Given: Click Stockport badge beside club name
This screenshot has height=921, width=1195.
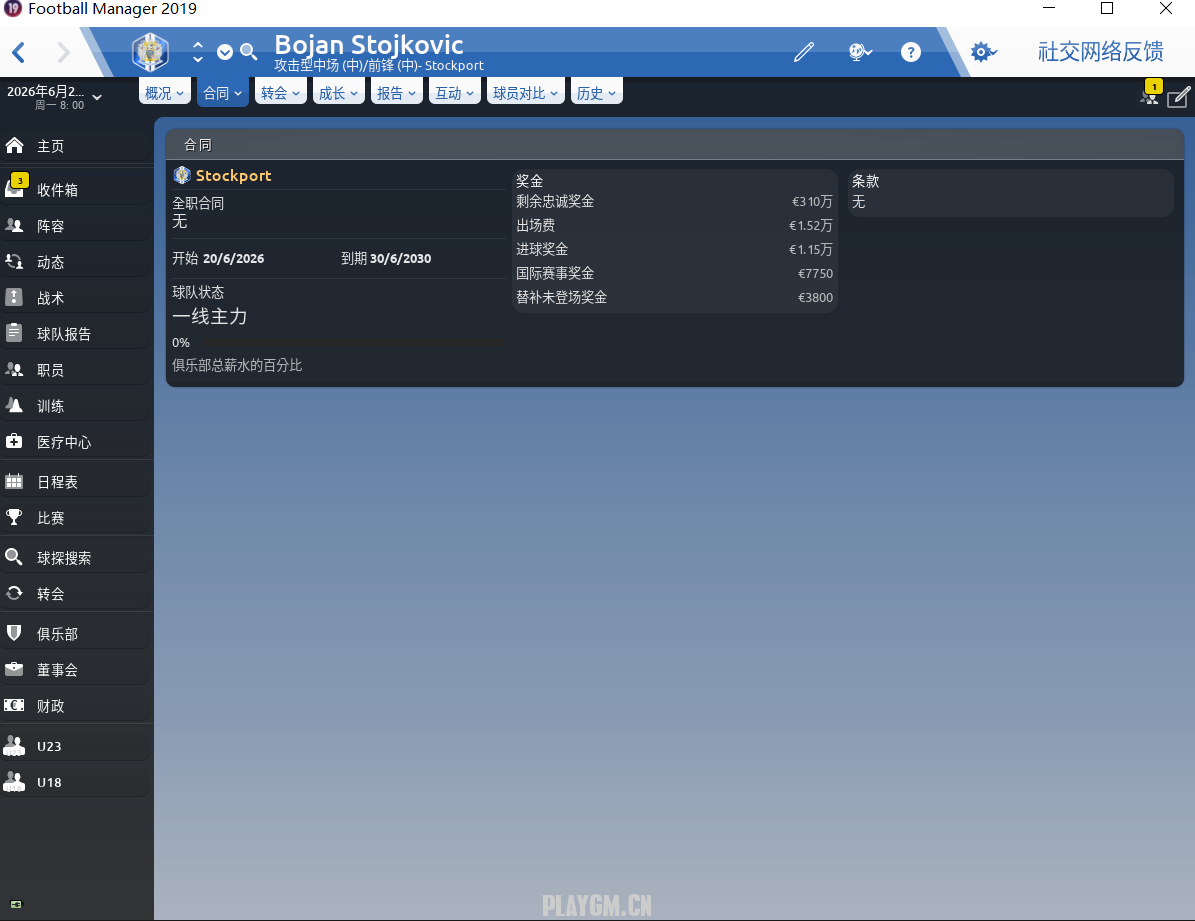Looking at the screenshot, I should [181, 175].
